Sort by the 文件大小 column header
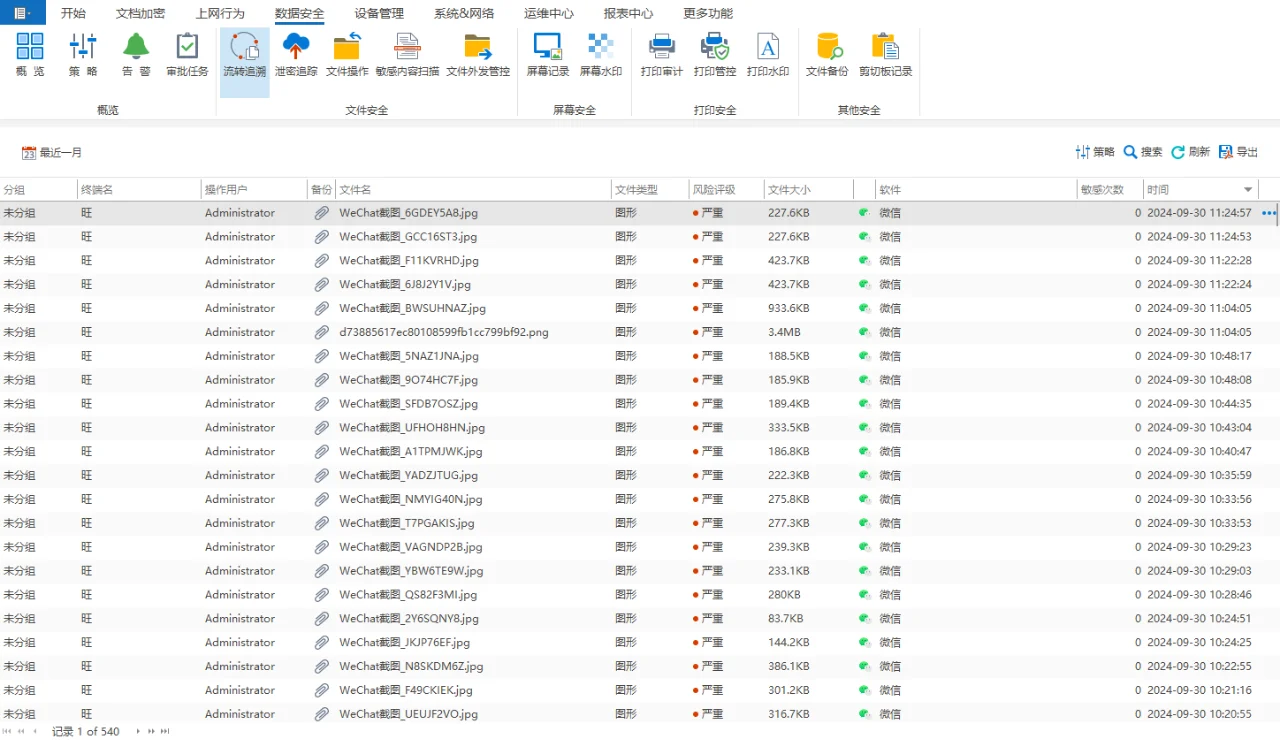The height and width of the screenshot is (740, 1280). [x=808, y=190]
